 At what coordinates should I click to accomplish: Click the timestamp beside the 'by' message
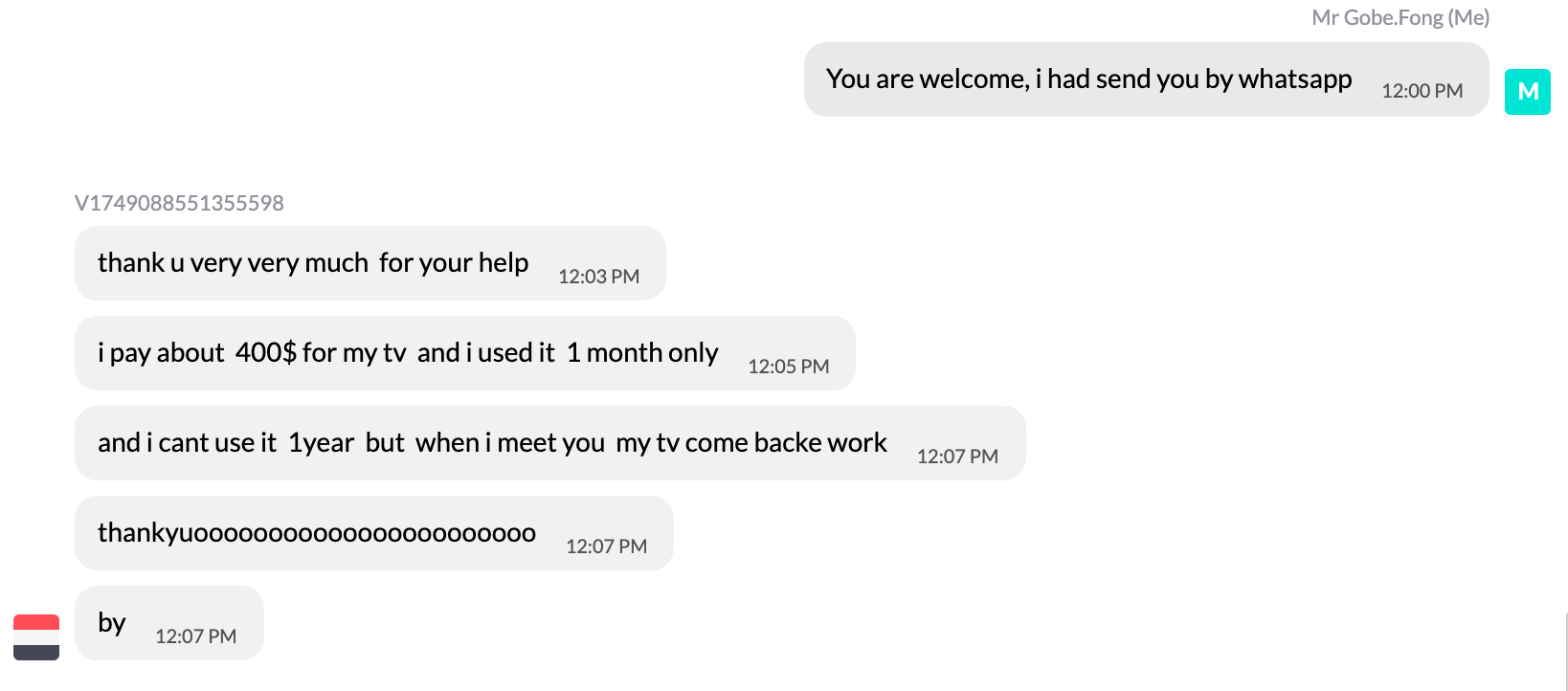pyautogui.click(x=195, y=636)
